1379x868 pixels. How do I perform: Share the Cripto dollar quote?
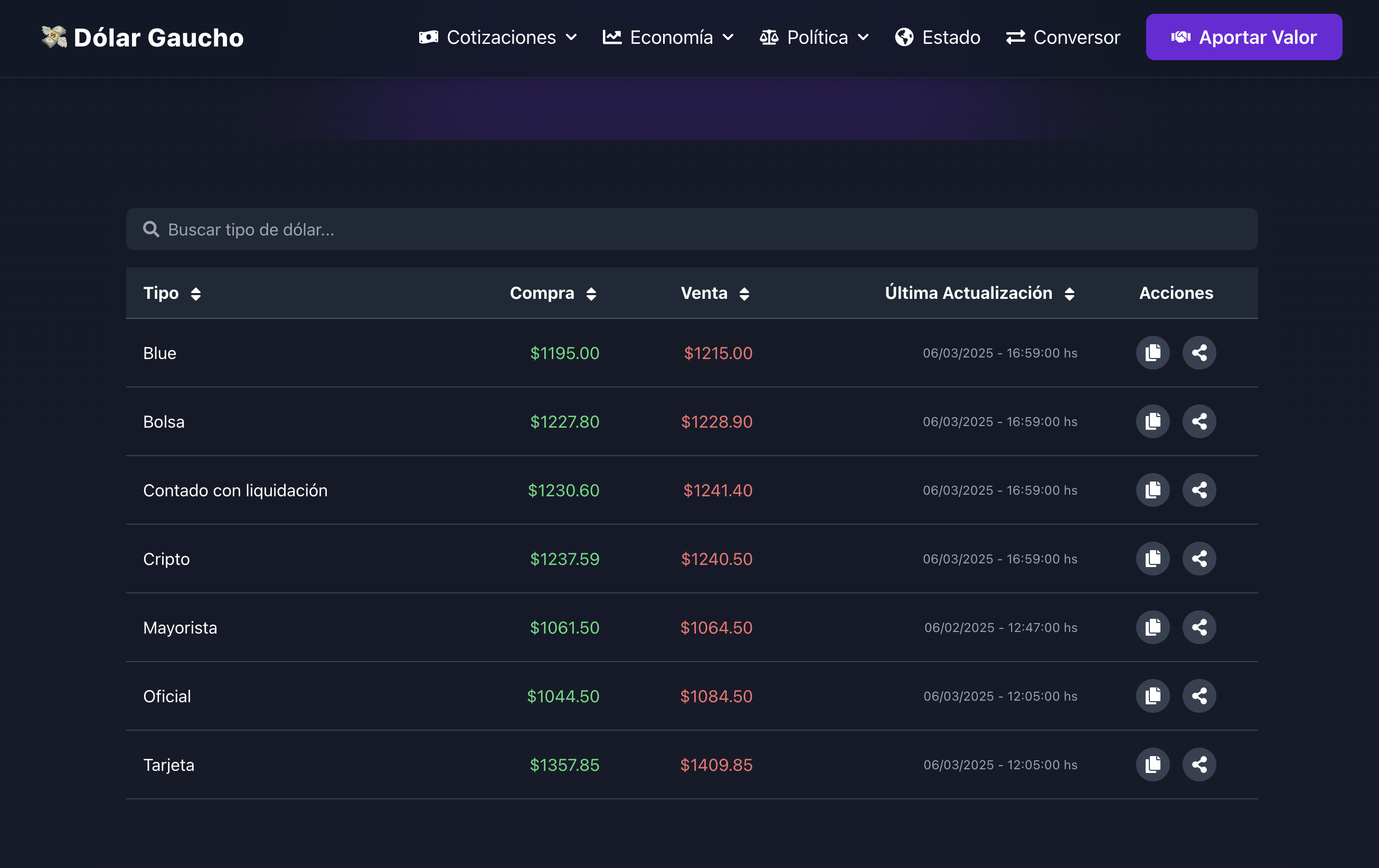click(1199, 559)
